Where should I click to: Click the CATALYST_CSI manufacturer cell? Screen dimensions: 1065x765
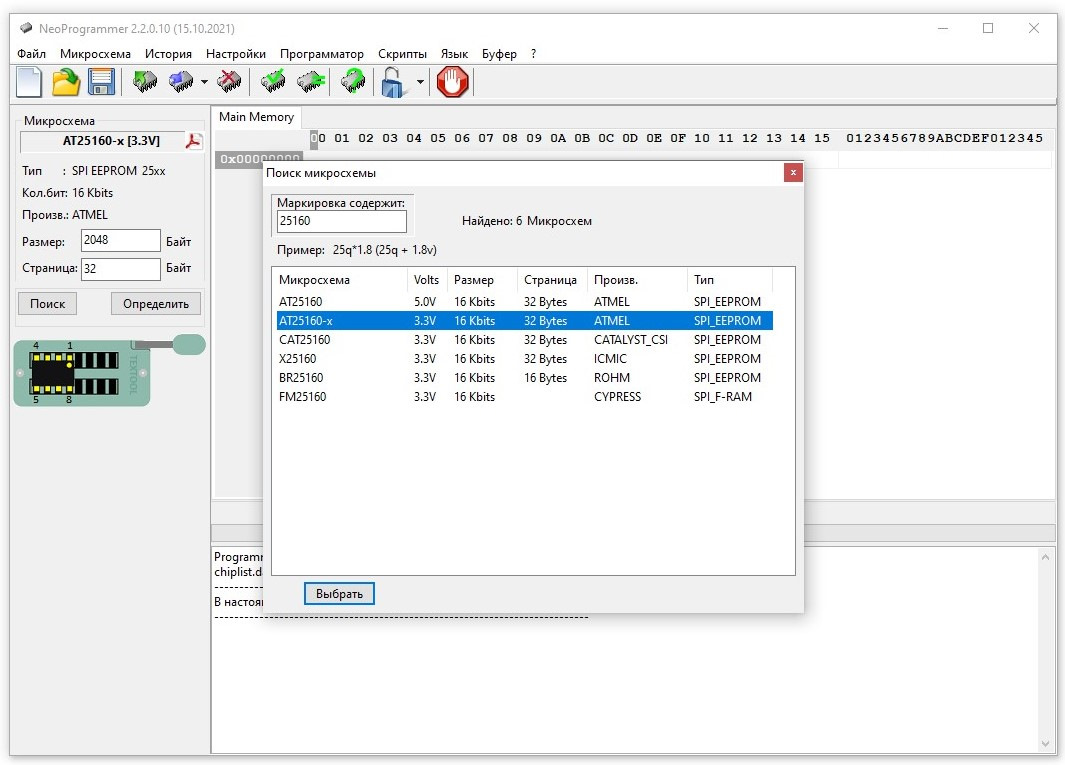pyautogui.click(x=630, y=340)
